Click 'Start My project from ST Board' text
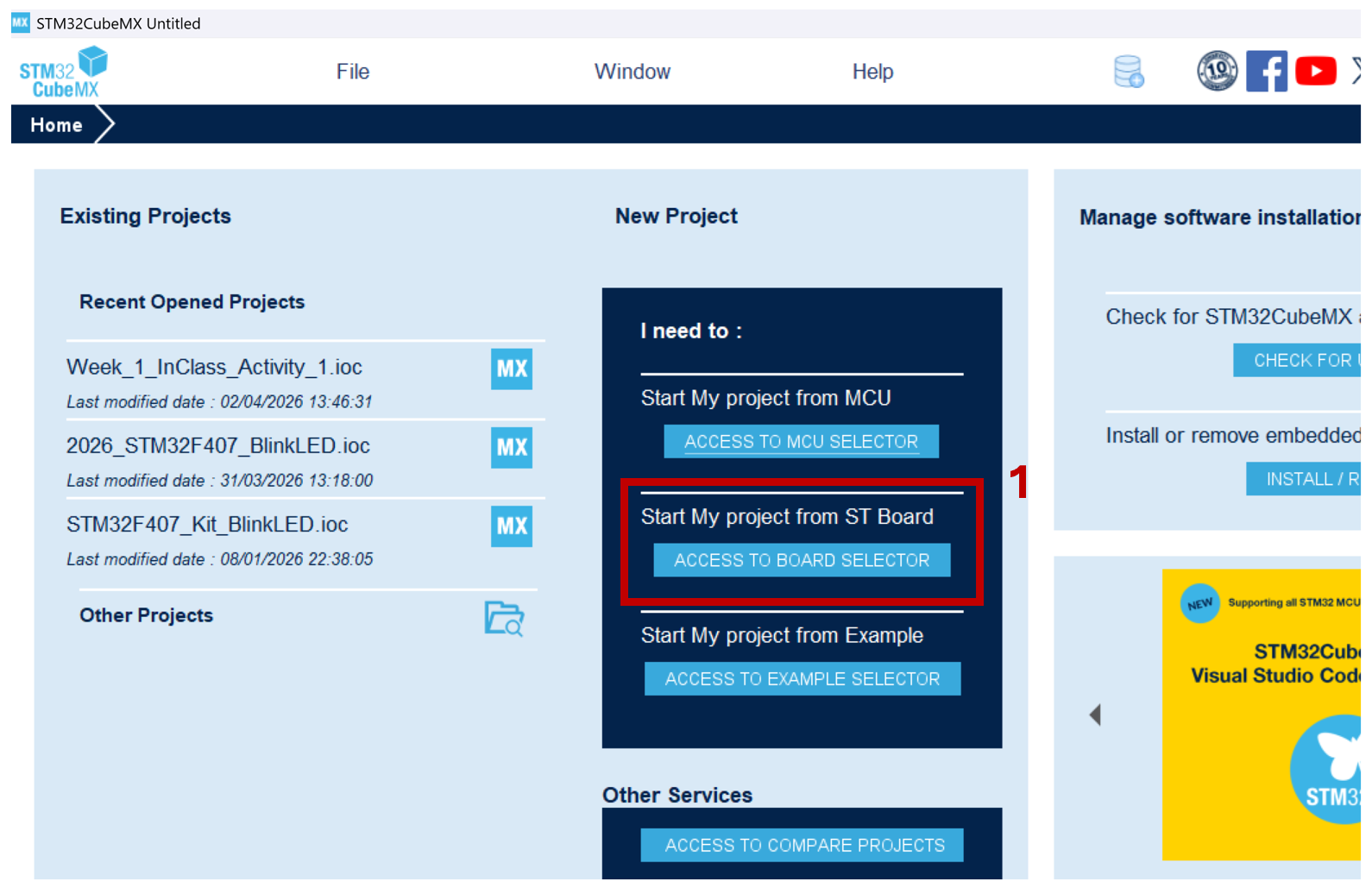This screenshot has width=1372, height=888. [787, 517]
